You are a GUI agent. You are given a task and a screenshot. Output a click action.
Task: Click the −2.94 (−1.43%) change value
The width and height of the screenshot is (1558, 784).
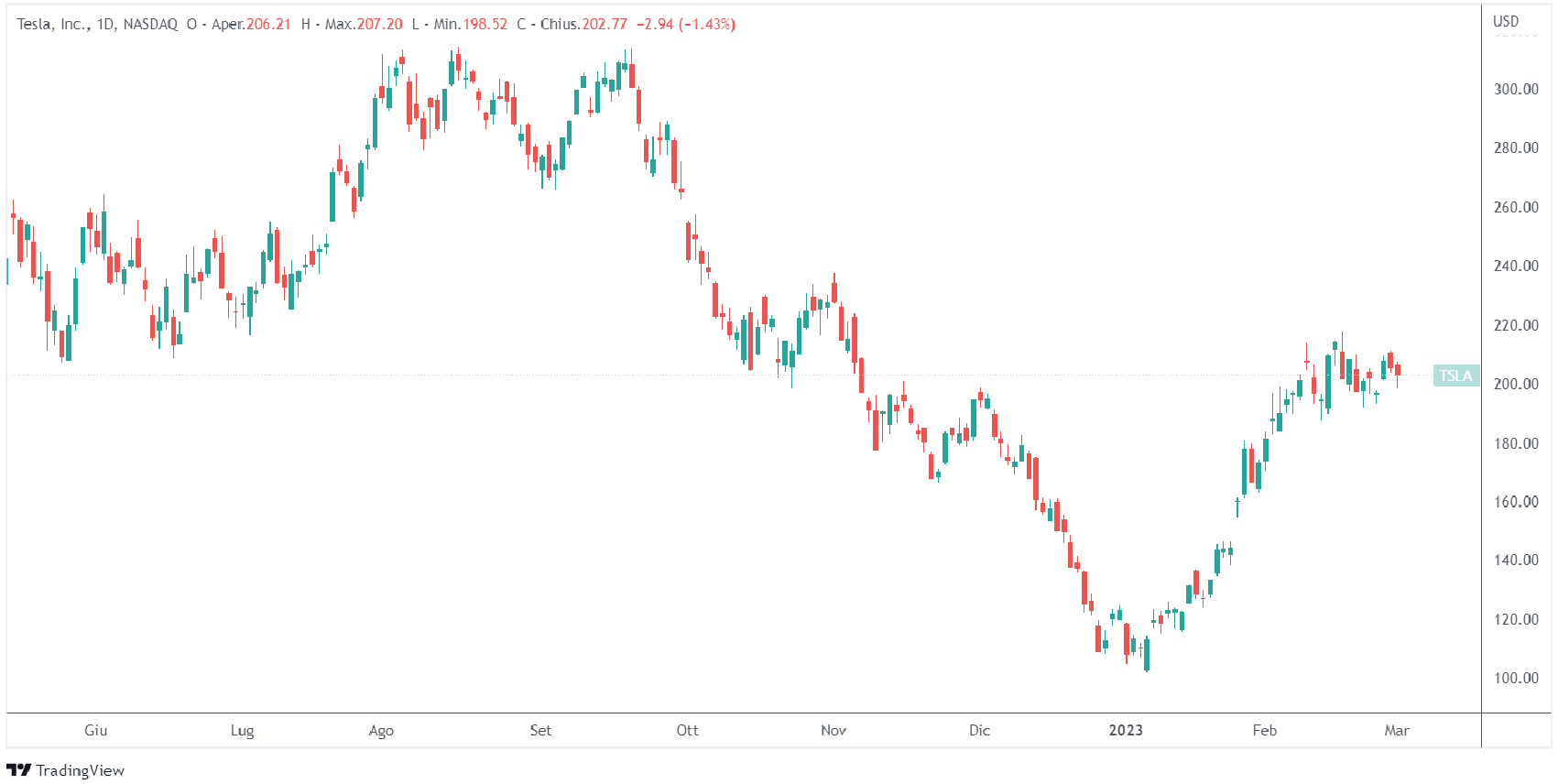pyautogui.click(x=686, y=24)
